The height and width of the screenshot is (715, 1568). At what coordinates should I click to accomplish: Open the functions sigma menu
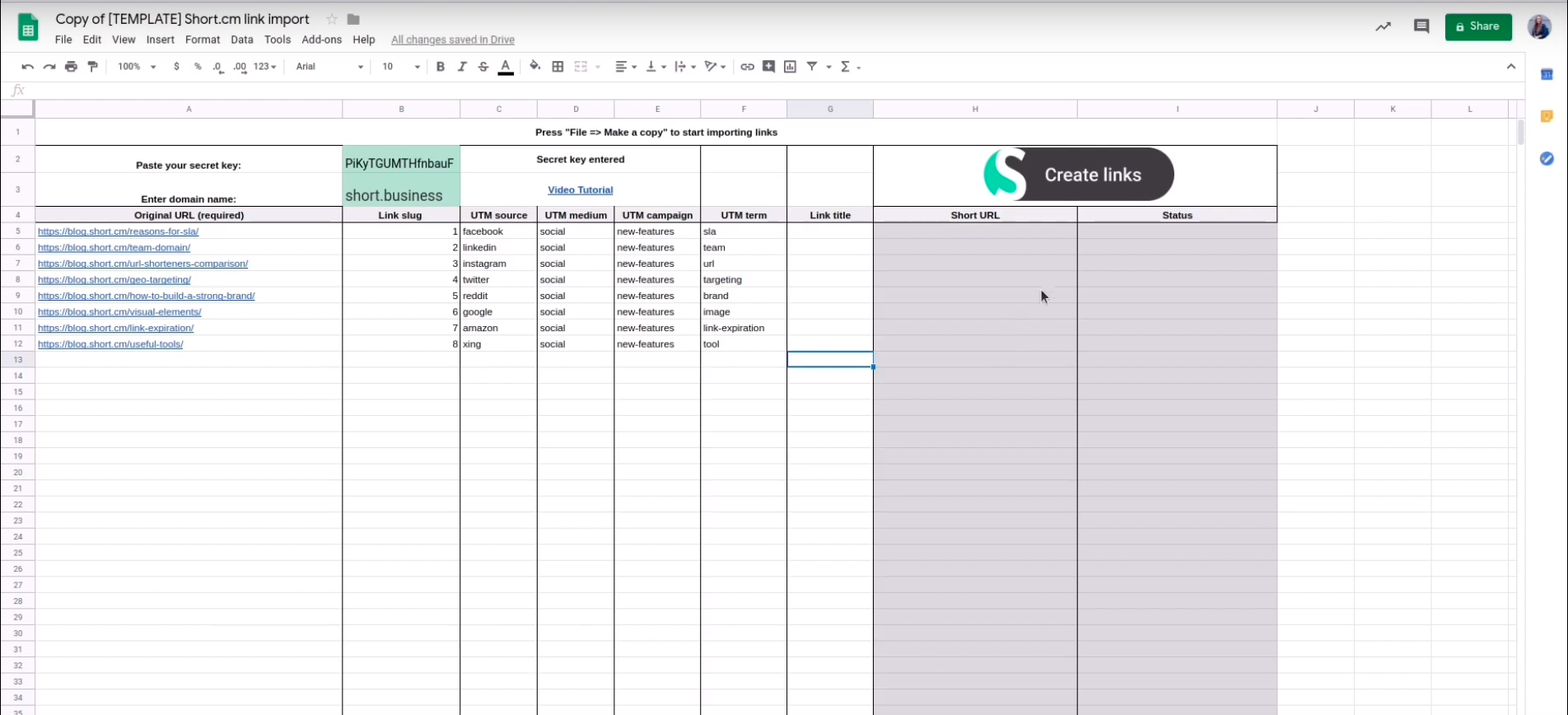tap(846, 67)
